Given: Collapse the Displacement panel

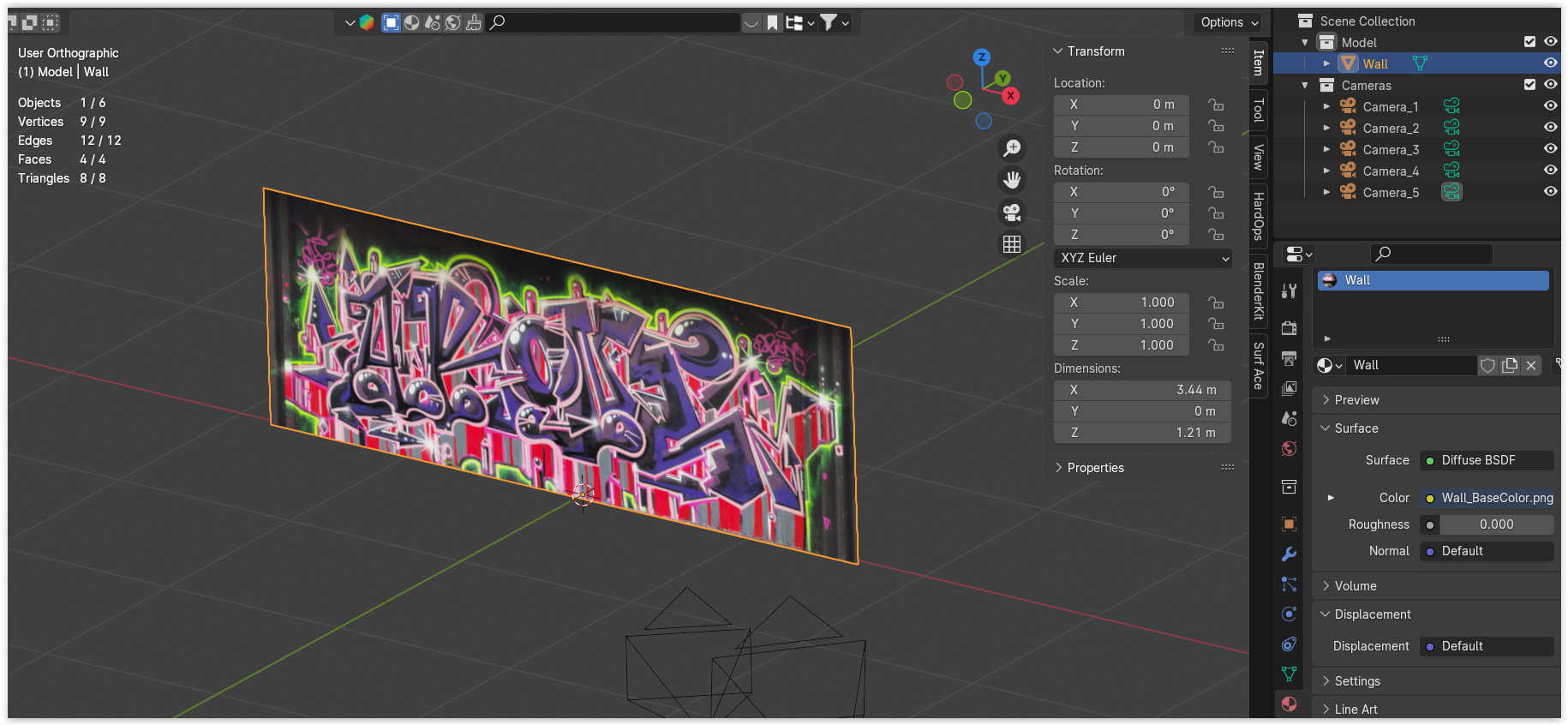Looking at the screenshot, I should click(1326, 614).
